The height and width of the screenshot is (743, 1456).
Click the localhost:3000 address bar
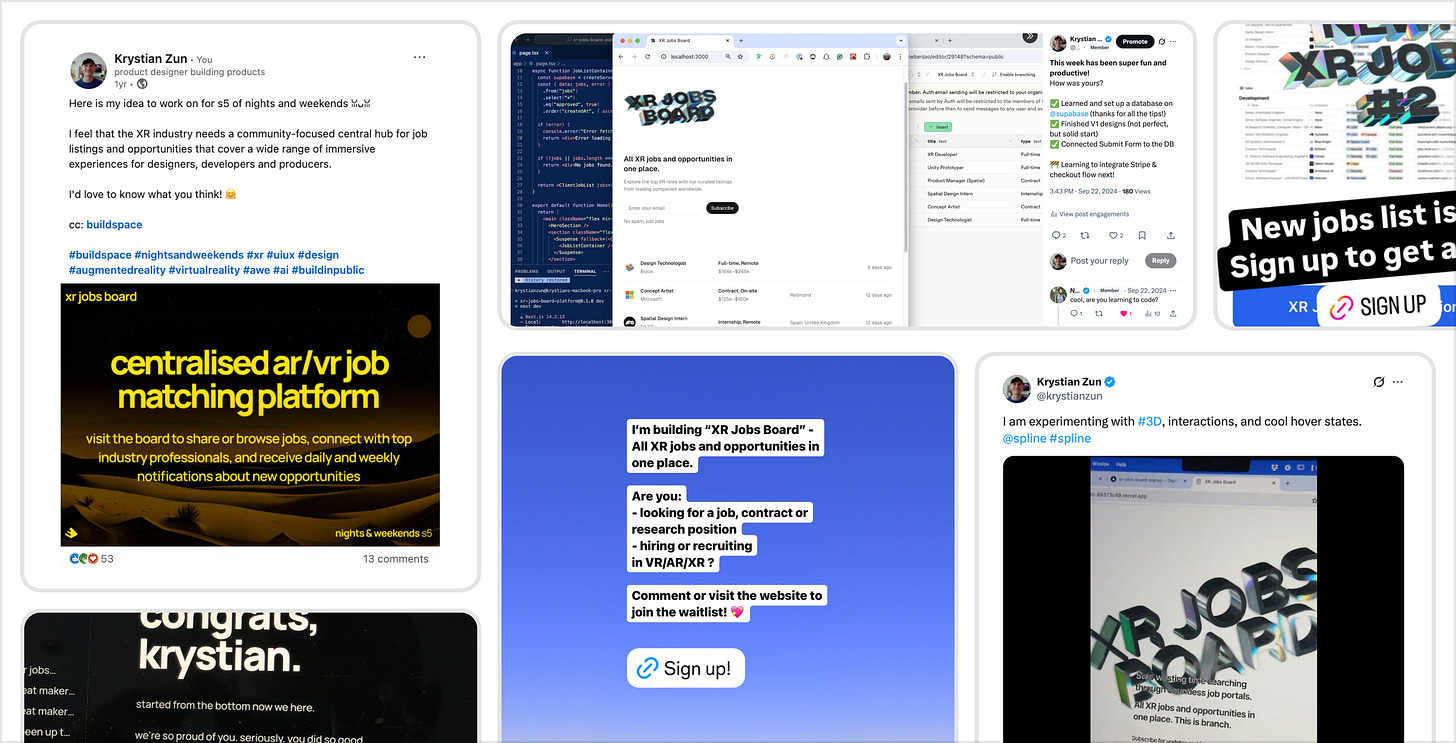coord(702,57)
